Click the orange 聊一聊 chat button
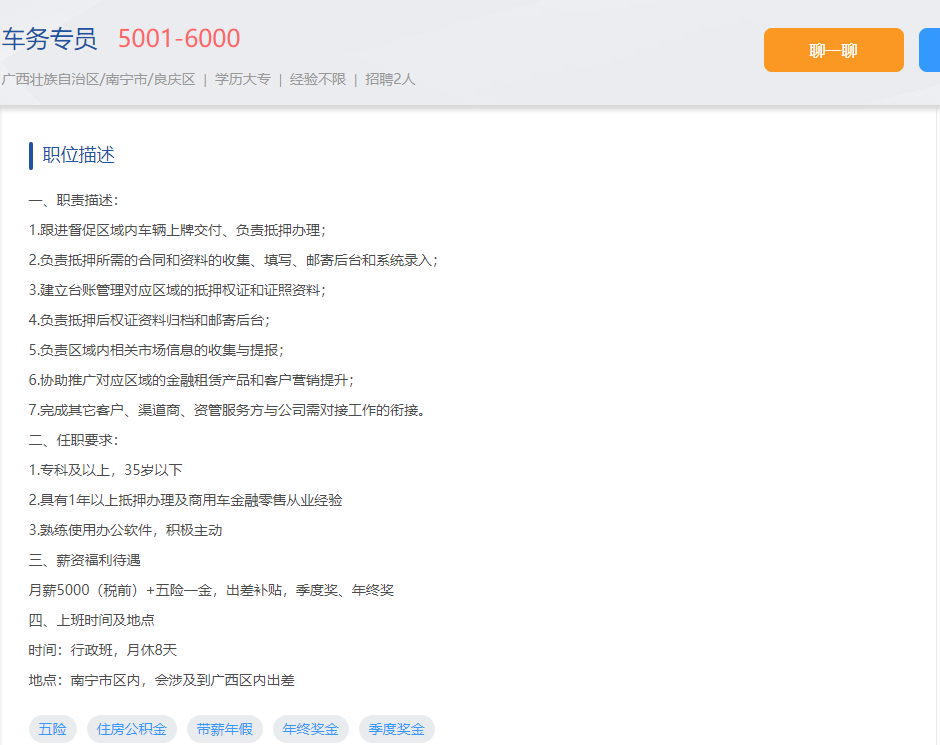The height and width of the screenshot is (745, 940). pyautogui.click(x=833, y=50)
